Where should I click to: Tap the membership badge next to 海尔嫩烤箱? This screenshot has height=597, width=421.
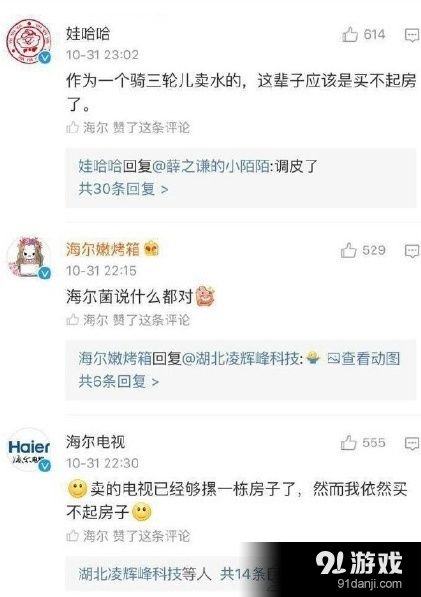(151, 249)
